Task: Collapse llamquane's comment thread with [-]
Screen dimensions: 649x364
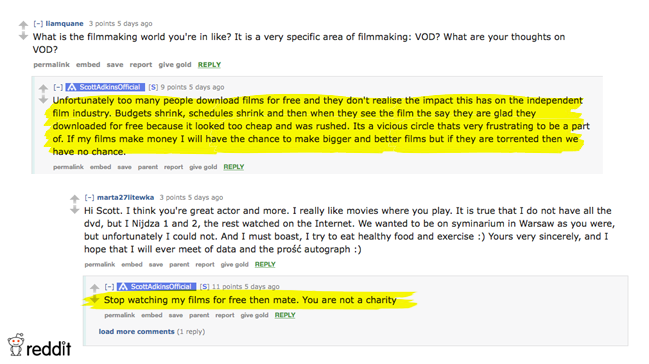Action: [38, 24]
